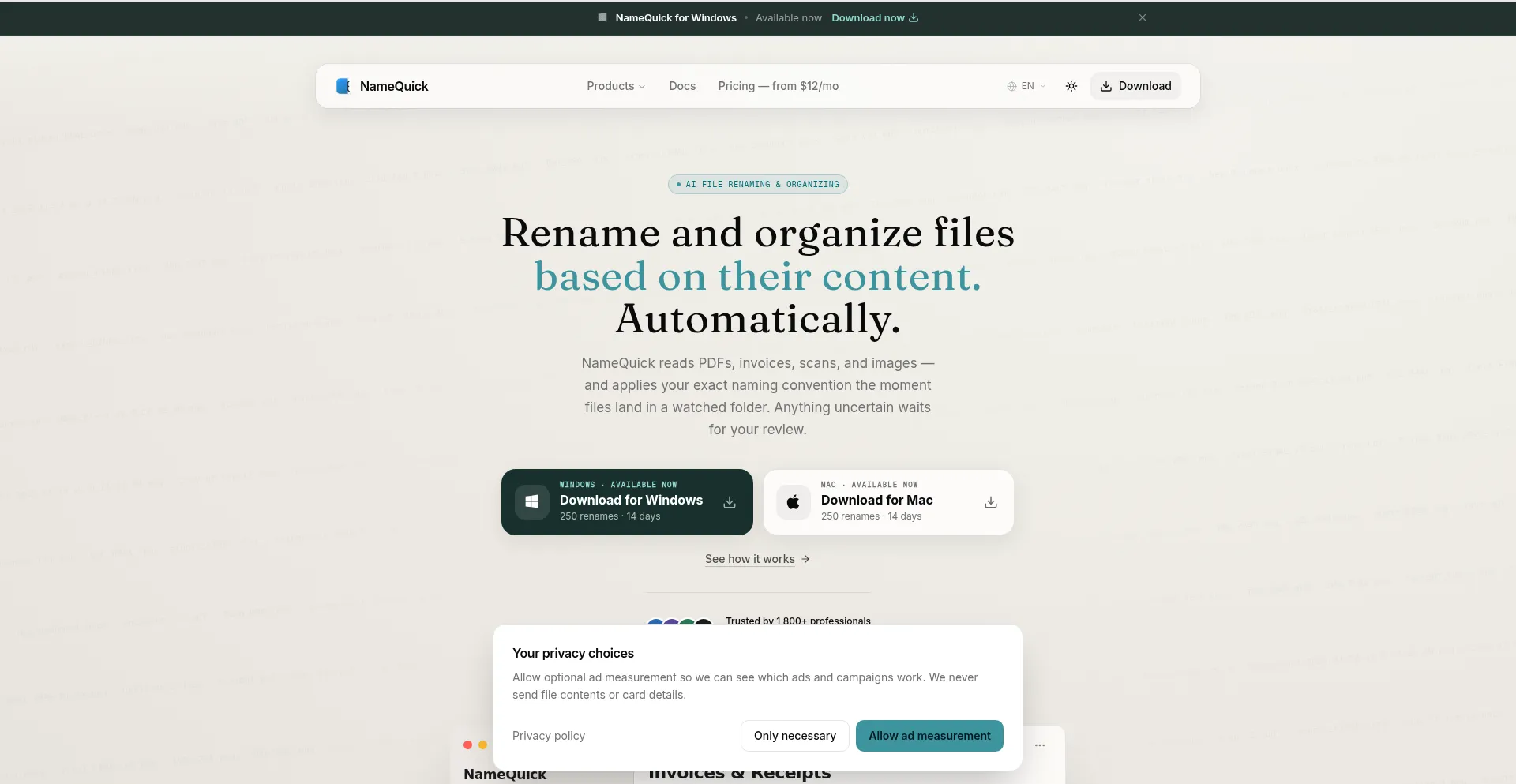Click the Windows logo tile in download card

pos(532,502)
